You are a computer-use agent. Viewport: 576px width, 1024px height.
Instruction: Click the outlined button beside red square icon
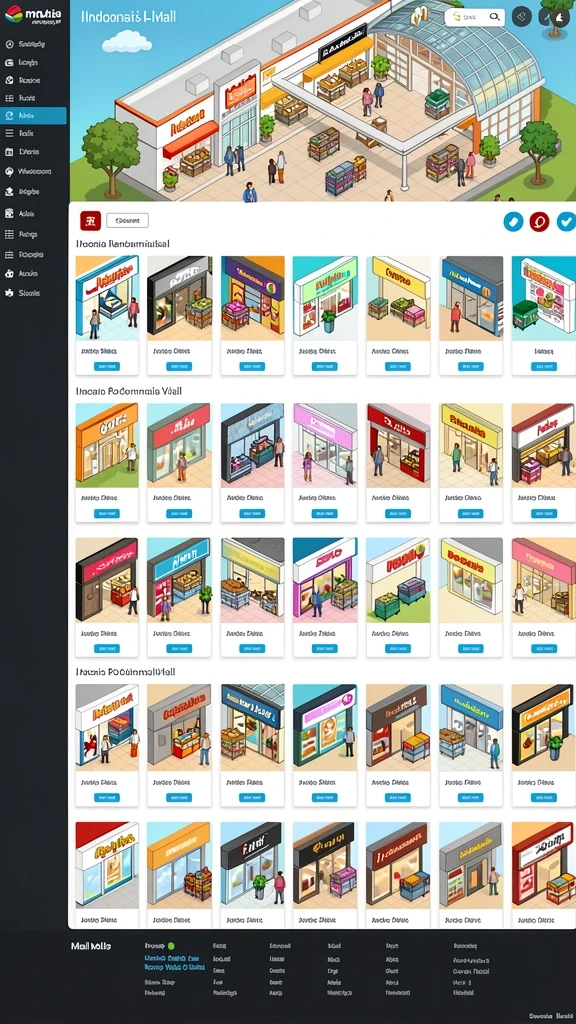(x=127, y=221)
